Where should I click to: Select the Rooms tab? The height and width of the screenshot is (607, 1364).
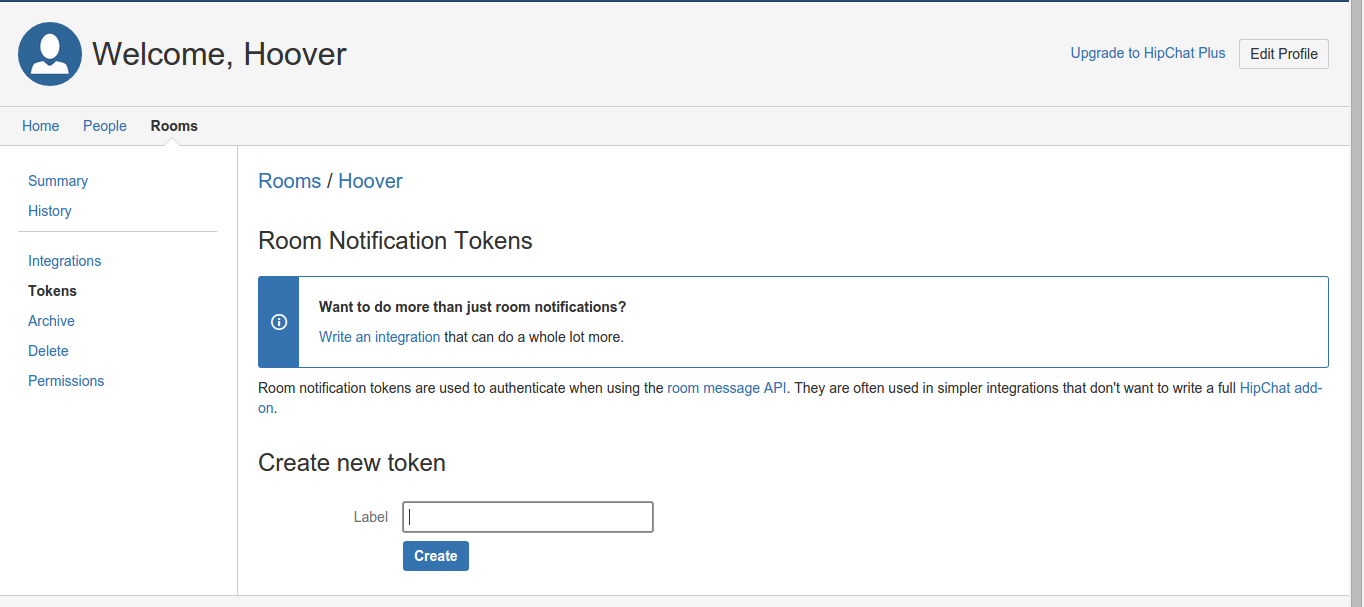click(x=174, y=126)
